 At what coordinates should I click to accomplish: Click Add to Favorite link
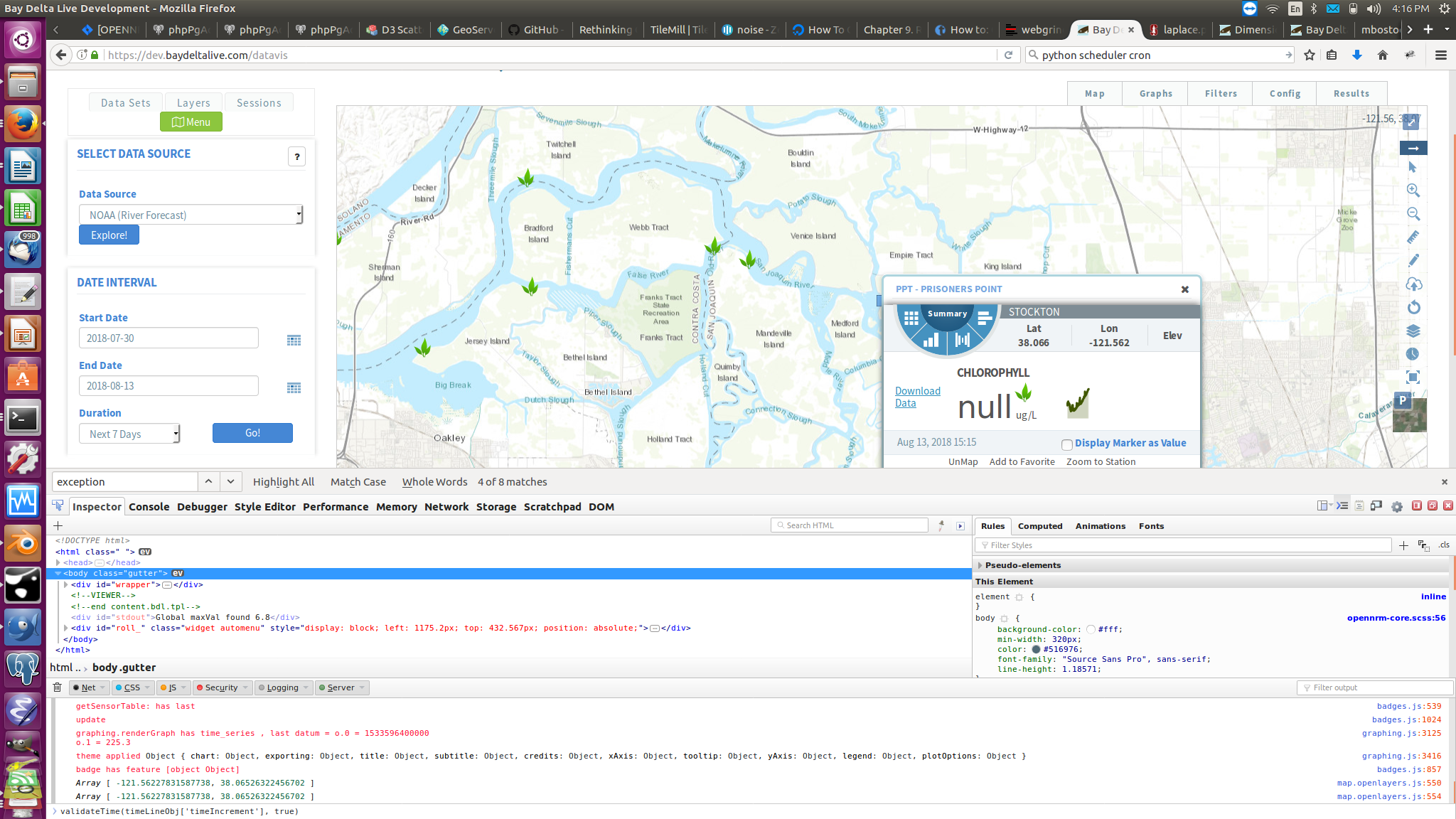(1022, 461)
